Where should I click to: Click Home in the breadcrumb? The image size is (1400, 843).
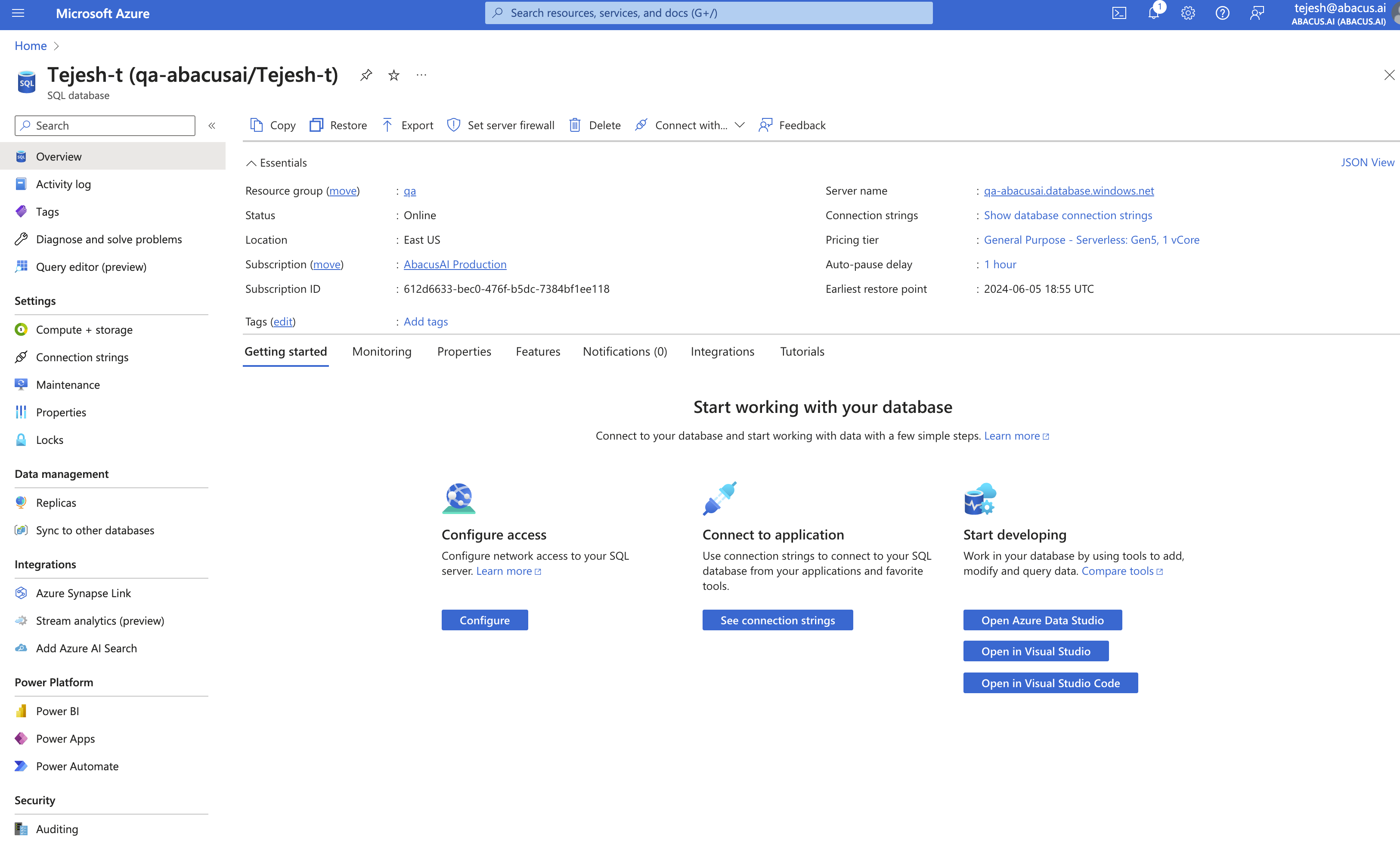(x=31, y=46)
